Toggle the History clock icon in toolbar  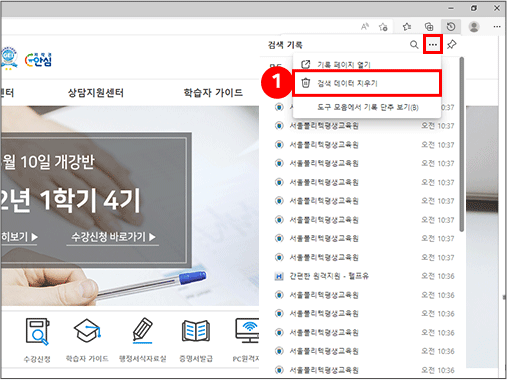pyautogui.click(x=451, y=27)
